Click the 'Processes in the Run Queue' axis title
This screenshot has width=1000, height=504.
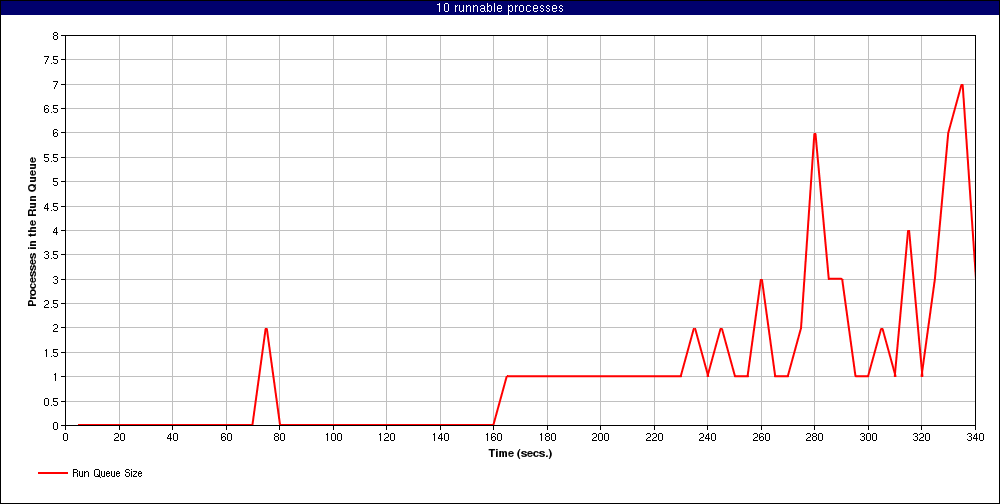point(32,230)
